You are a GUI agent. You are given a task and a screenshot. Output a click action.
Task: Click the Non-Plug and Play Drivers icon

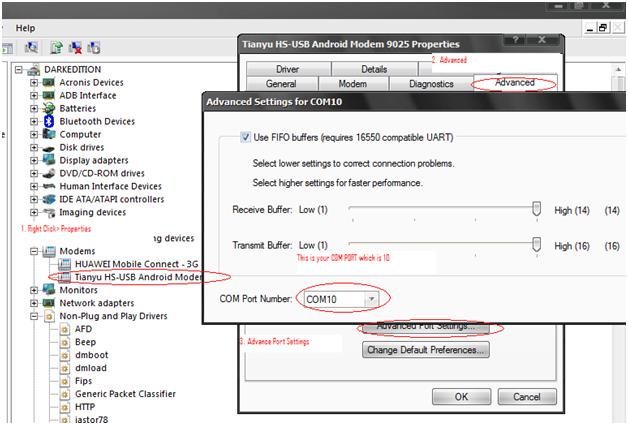click(49, 316)
